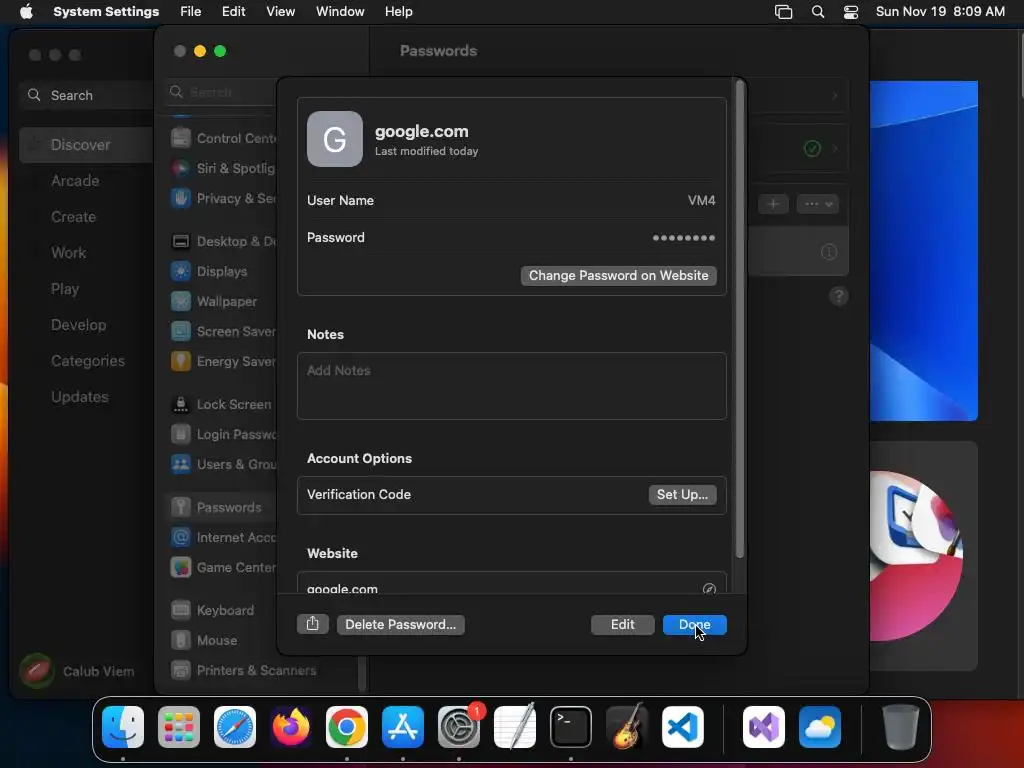Open the Apple menu

[26, 12]
